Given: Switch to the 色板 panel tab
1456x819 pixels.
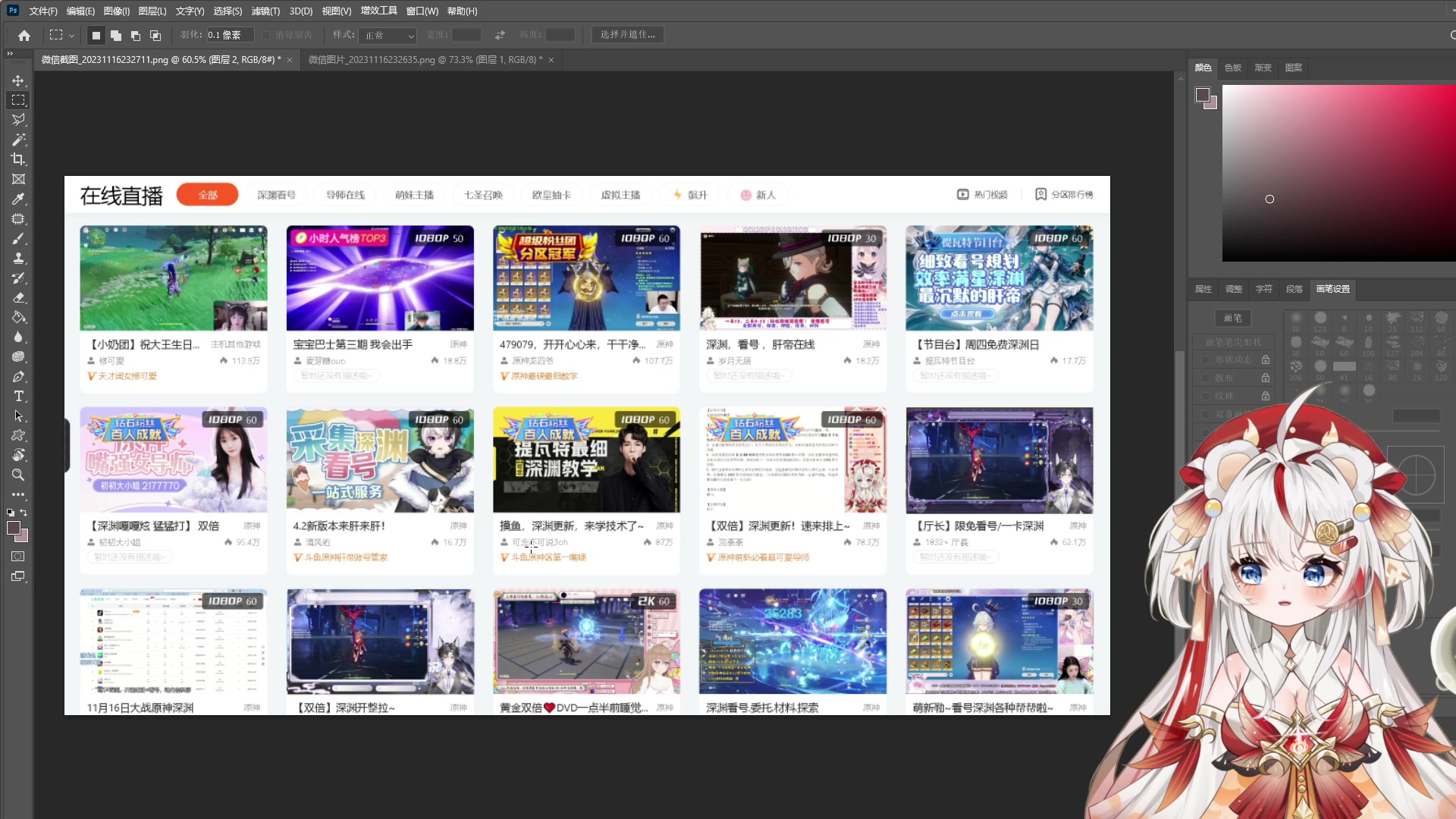Looking at the screenshot, I should tap(1233, 67).
